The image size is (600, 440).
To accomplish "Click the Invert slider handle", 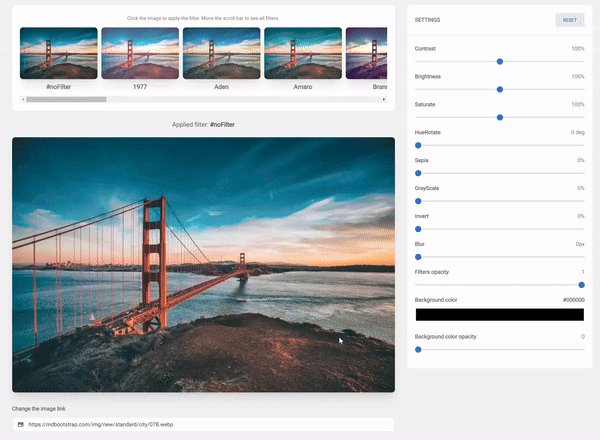I will (418, 229).
